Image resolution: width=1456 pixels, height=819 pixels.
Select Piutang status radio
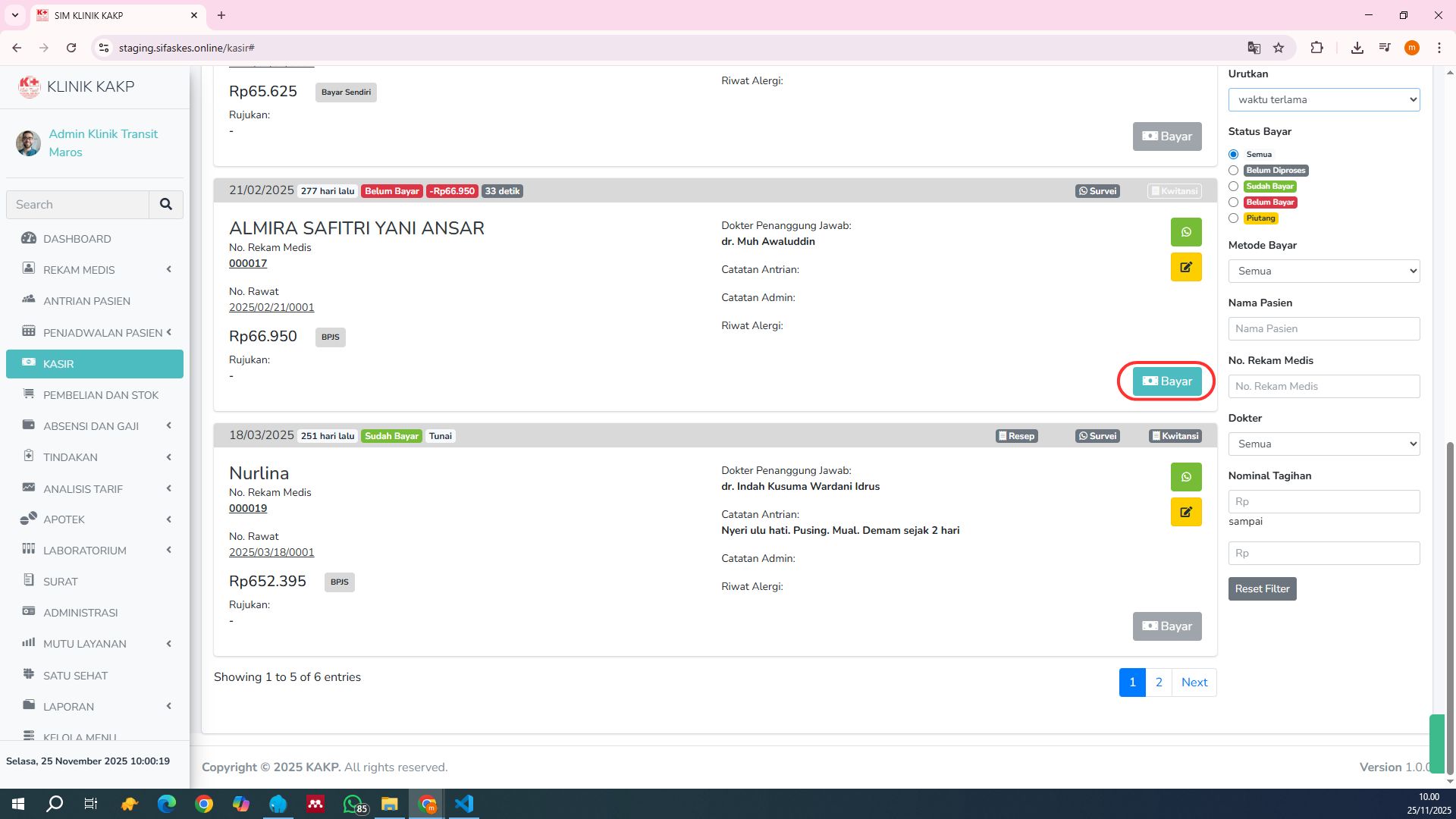(1233, 218)
